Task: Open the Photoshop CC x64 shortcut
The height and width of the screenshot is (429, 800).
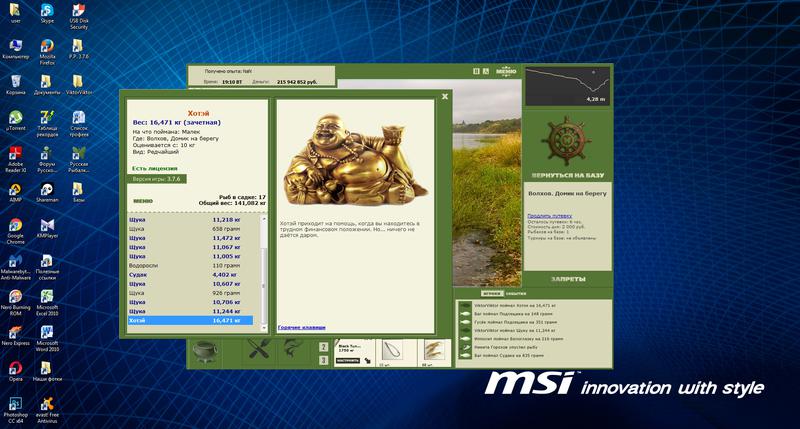Action: point(15,409)
